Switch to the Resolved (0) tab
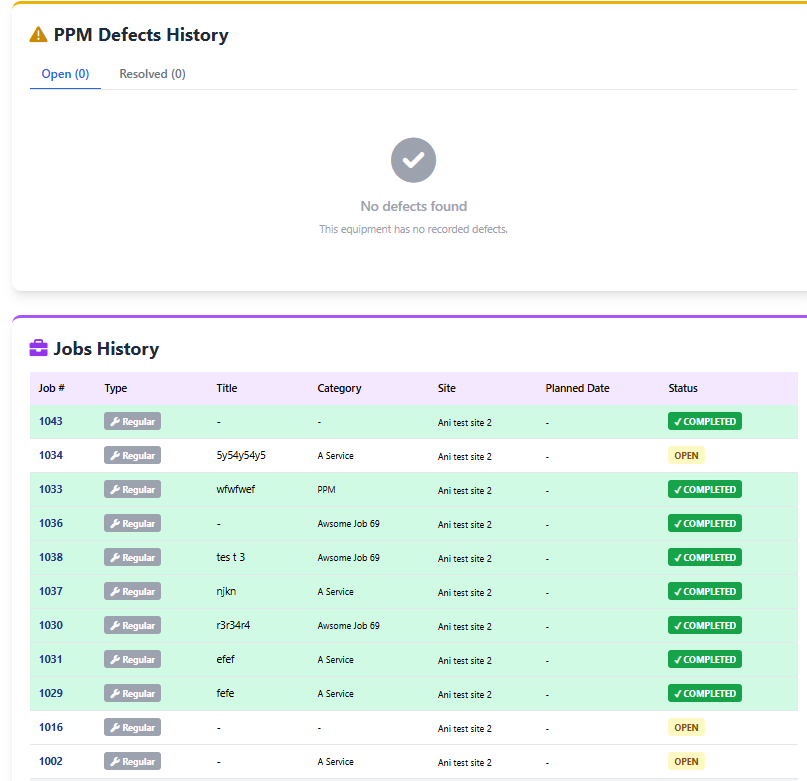 [152, 74]
